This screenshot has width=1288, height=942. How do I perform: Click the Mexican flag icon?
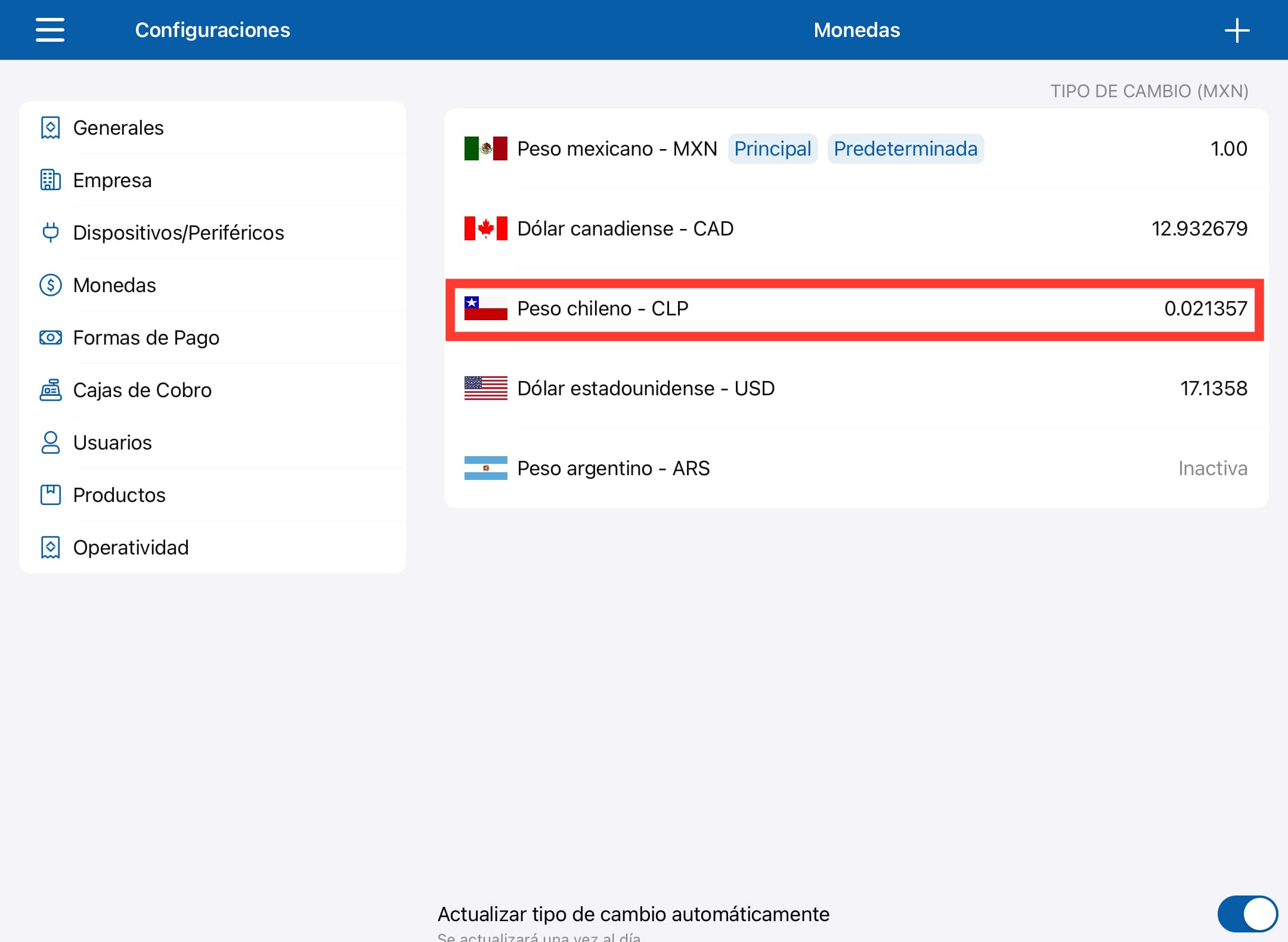pos(486,148)
